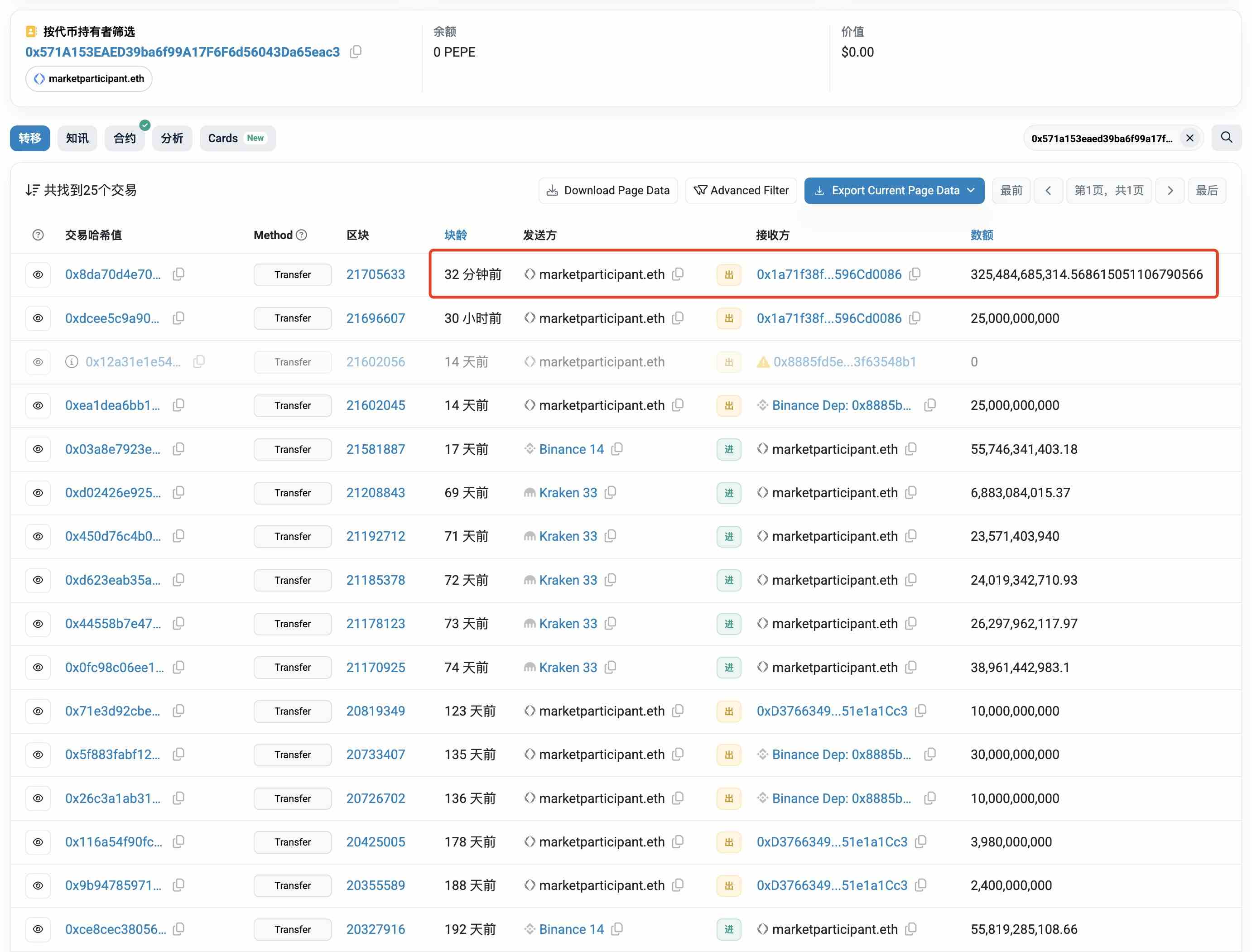Switch to the 分析 tab
The height and width of the screenshot is (952, 1252).
172,138
